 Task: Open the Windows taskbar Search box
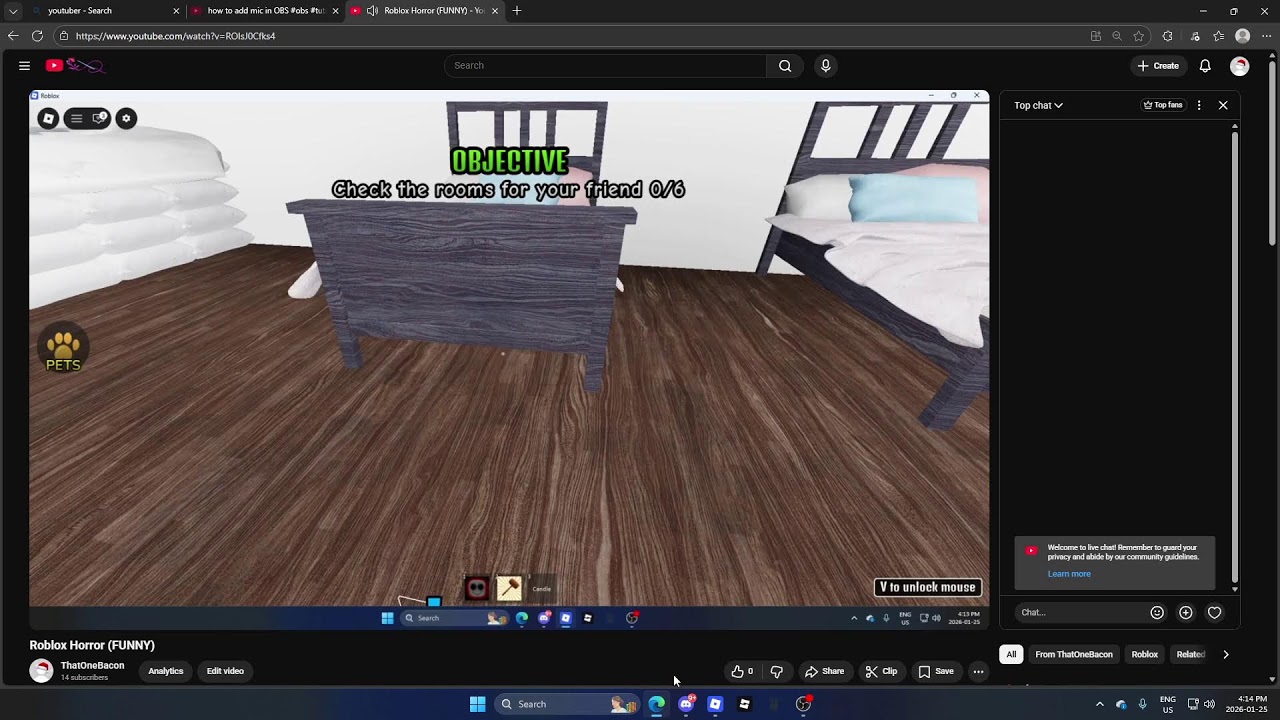(x=566, y=704)
